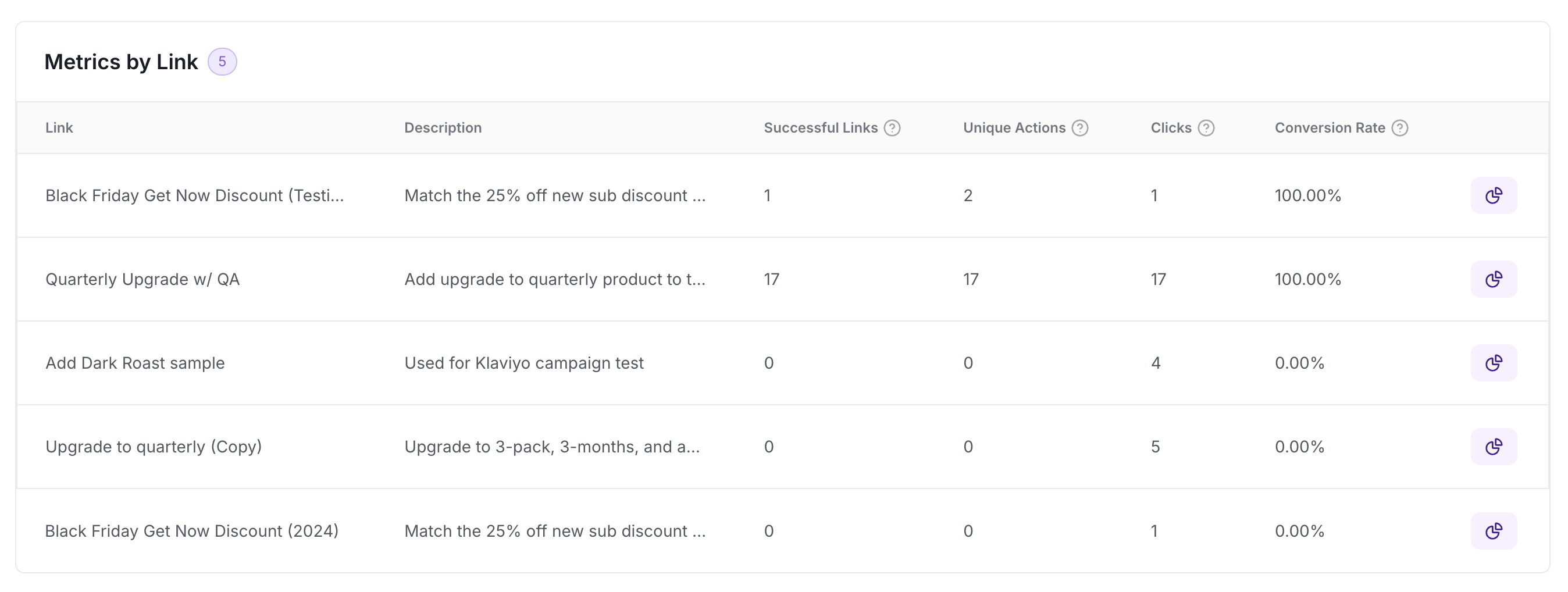Click the Successful Links column header
The image size is (1568, 592).
(x=821, y=128)
